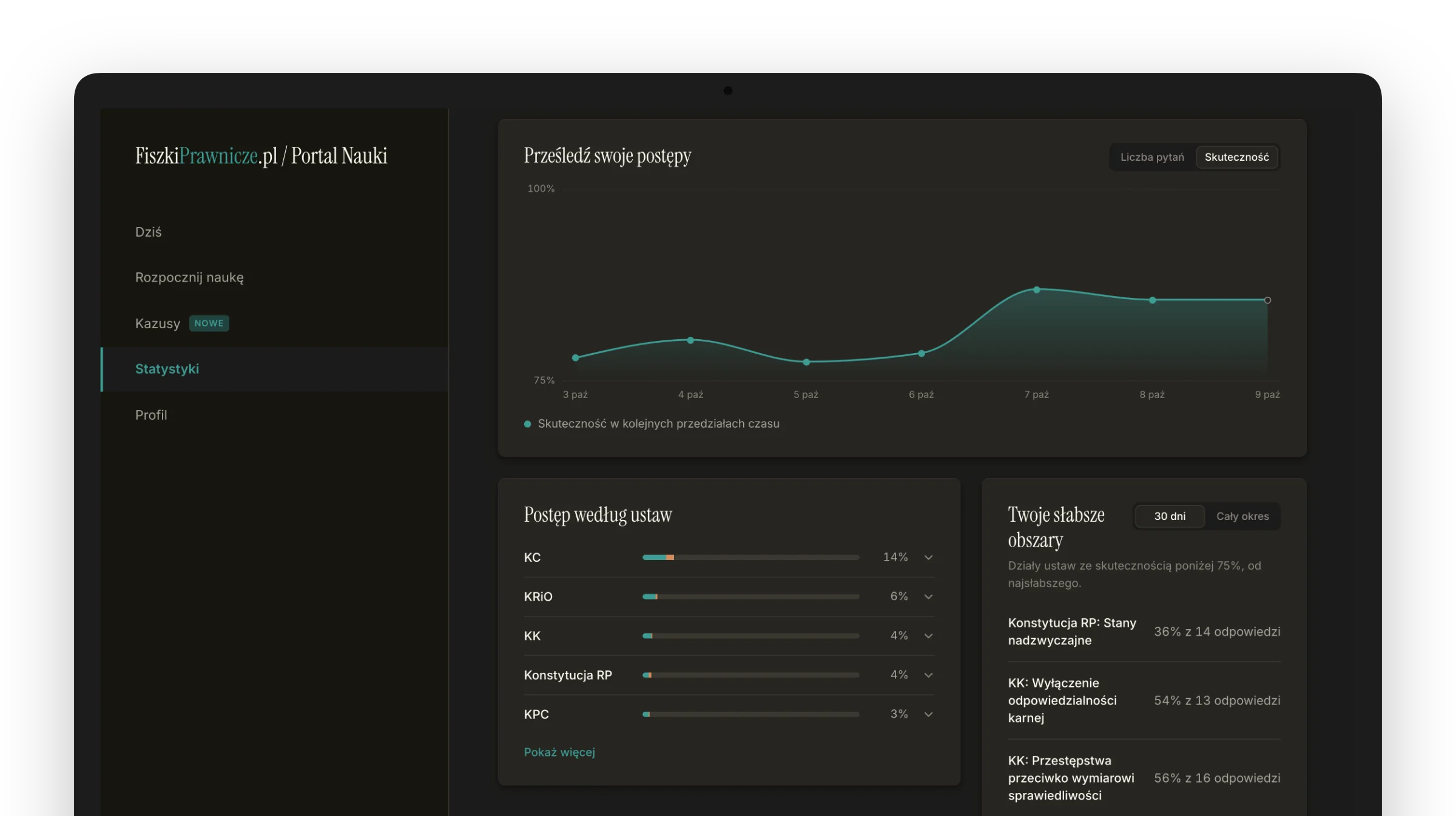The height and width of the screenshot is (816, 1456).
Task: Click the chart peak point at 7 paź
Action: tap(1037, 290)
